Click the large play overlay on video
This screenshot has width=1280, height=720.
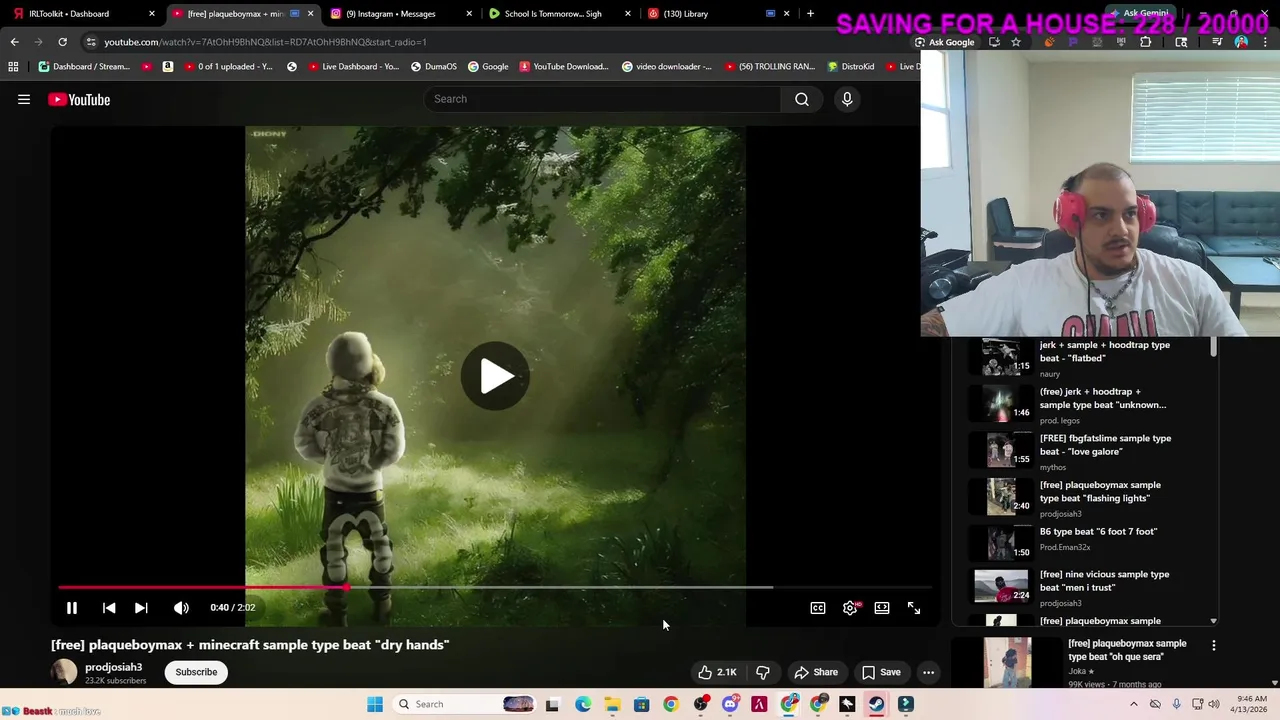click(x=495, y=376)
